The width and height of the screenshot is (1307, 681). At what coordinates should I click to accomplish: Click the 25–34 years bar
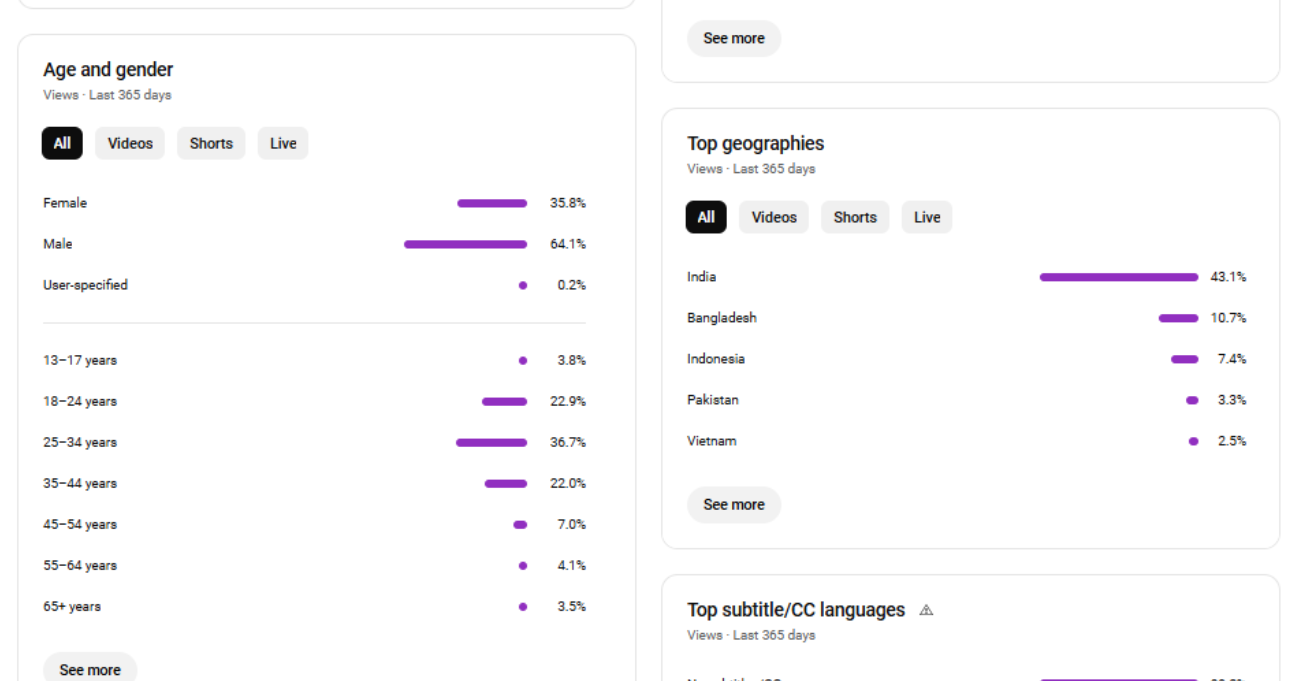491,442
